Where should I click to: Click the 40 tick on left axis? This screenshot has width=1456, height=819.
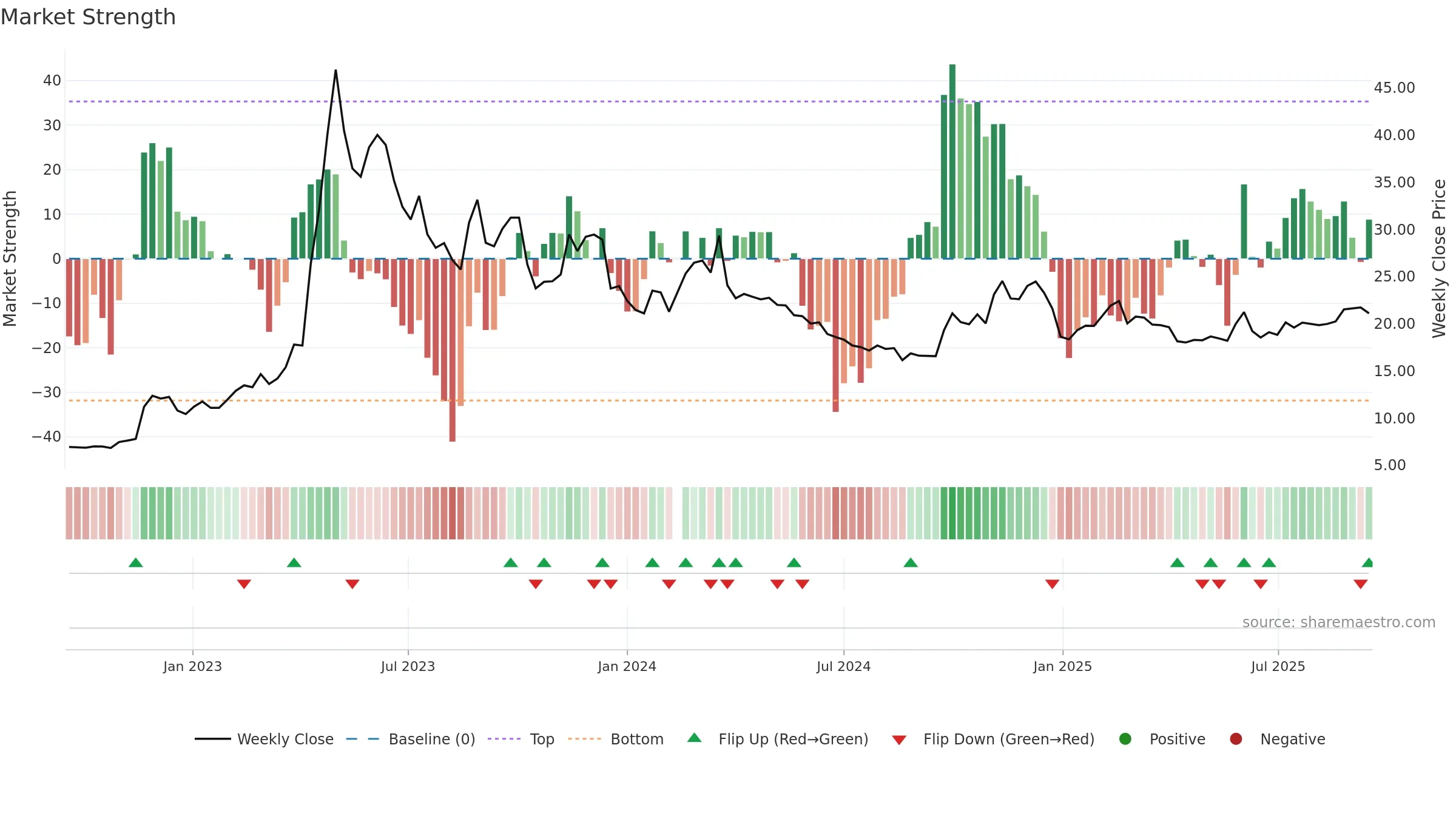tap(52, 80)
